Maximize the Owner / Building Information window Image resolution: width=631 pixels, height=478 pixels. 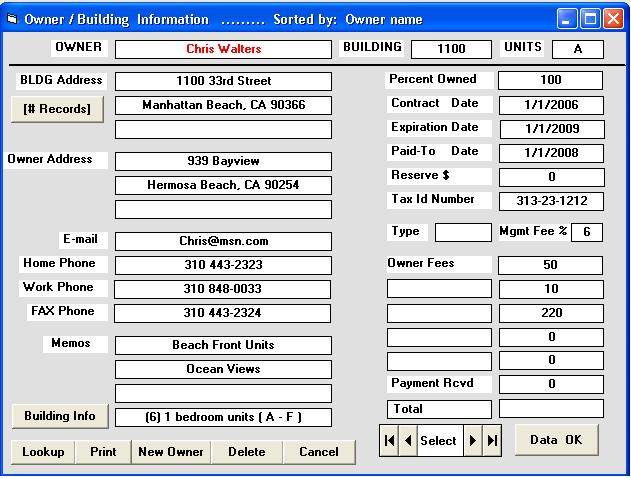point(591,19)
